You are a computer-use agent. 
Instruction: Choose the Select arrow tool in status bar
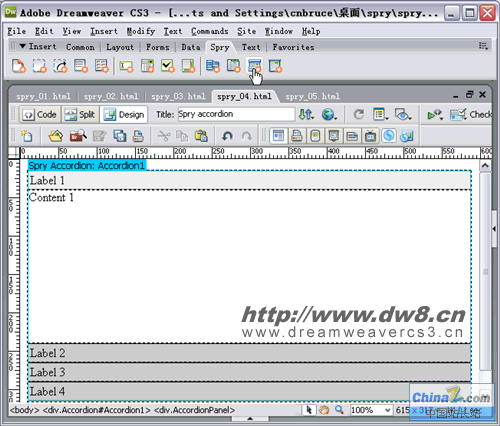point(309,410)
